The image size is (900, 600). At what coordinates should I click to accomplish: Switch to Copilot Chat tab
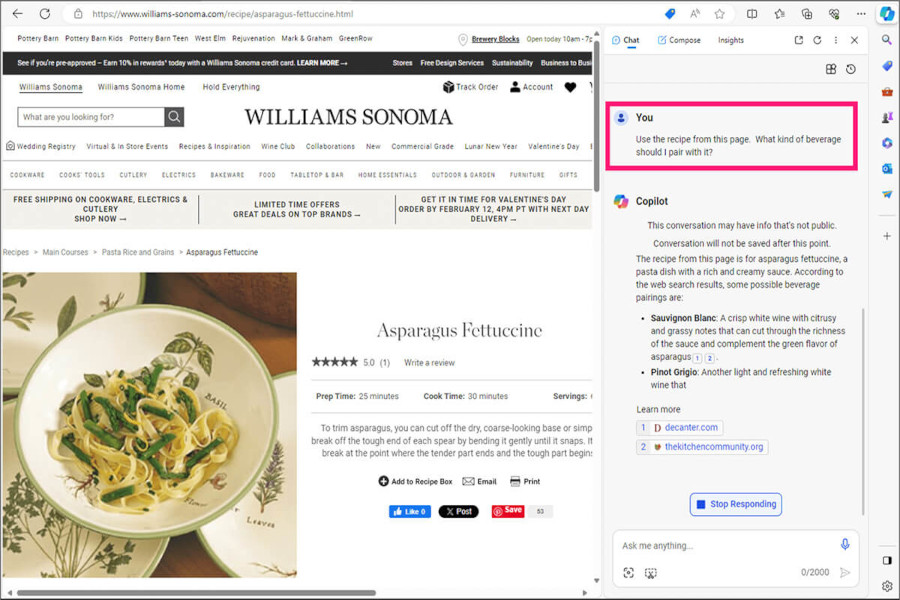(625, 40)
